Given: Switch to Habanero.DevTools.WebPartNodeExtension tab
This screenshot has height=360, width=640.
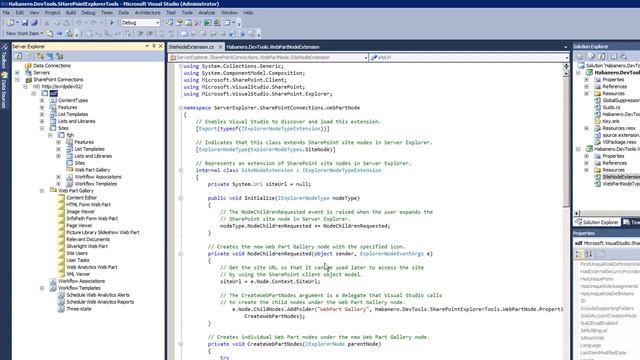Looking at the screenshot, I should point(273,47).
